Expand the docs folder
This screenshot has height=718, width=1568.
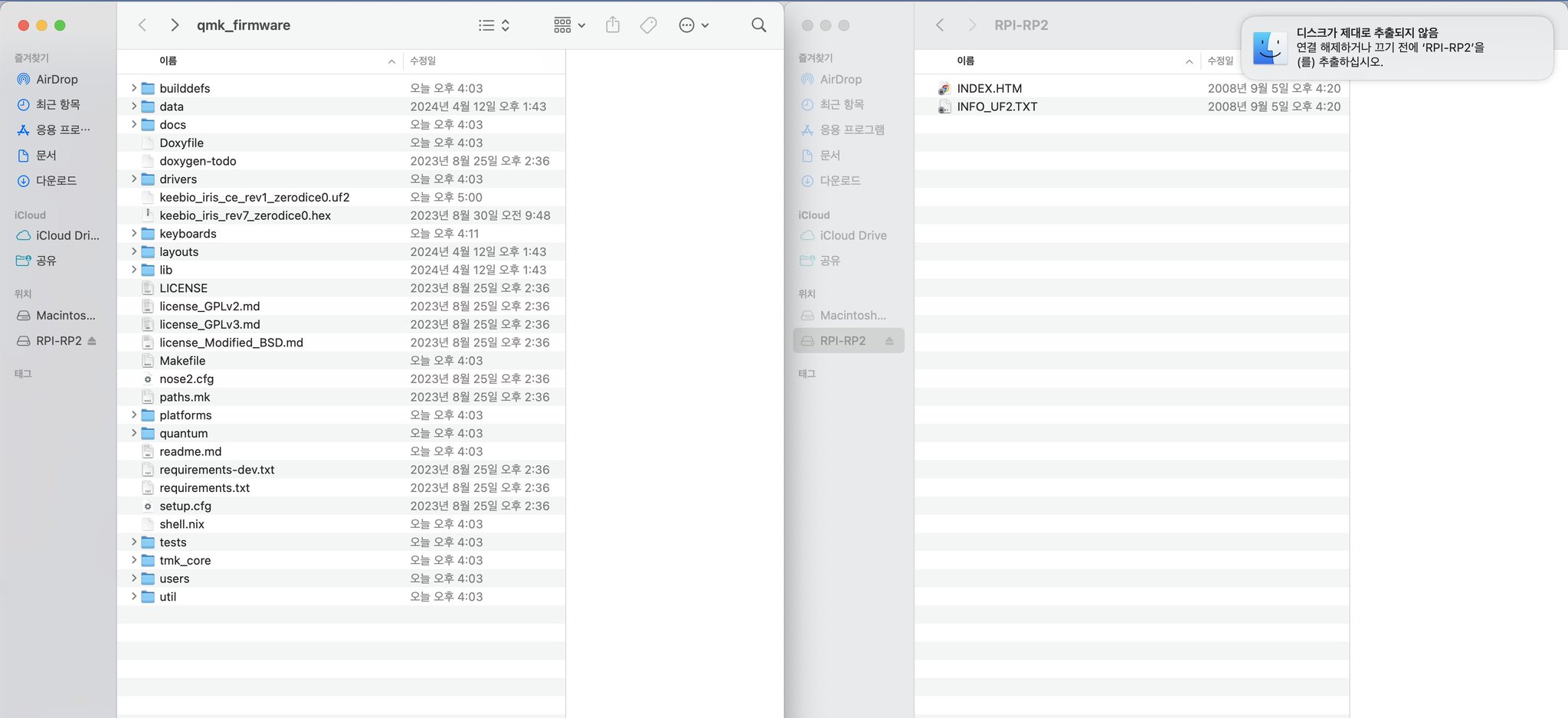point(134,124)
